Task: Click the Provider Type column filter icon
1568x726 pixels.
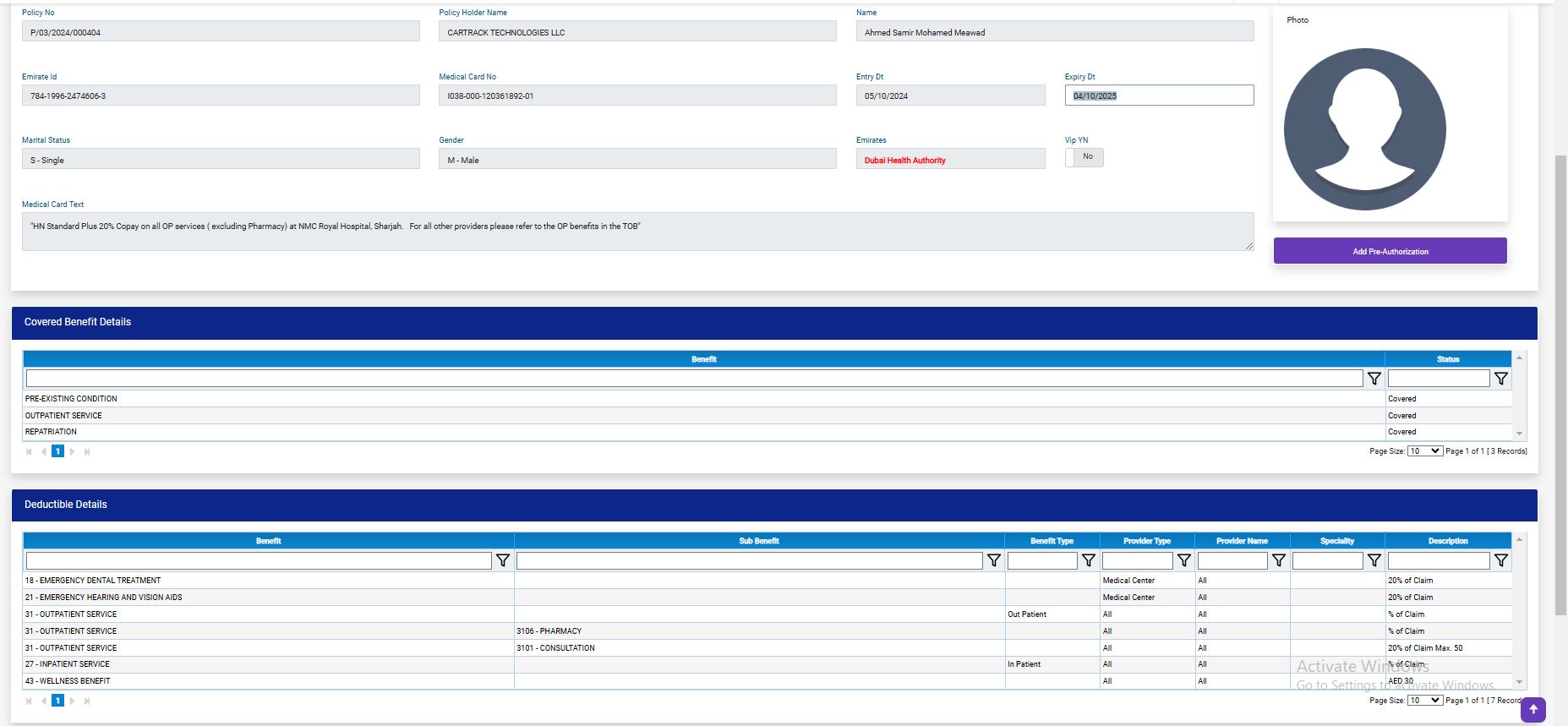Action: (x=1183, y=560)
